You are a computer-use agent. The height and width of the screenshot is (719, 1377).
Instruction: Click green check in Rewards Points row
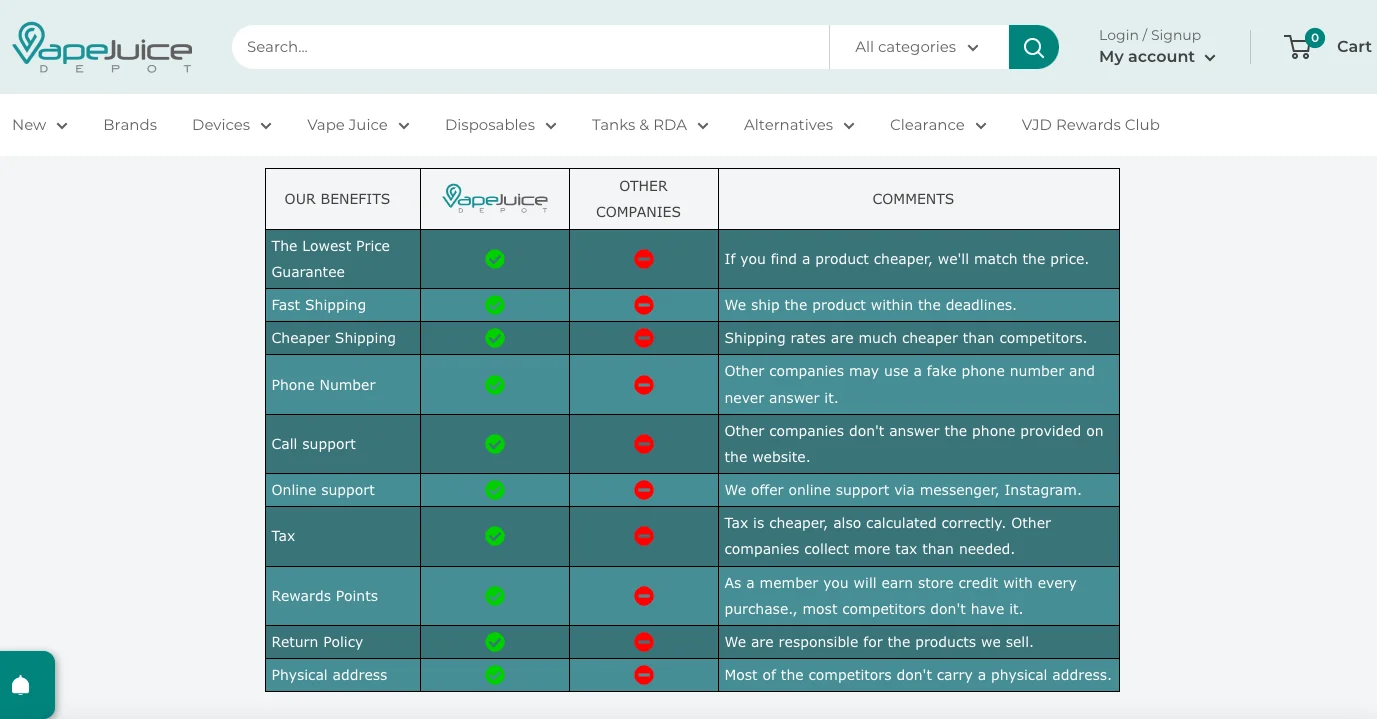click(x=495, y=596)
